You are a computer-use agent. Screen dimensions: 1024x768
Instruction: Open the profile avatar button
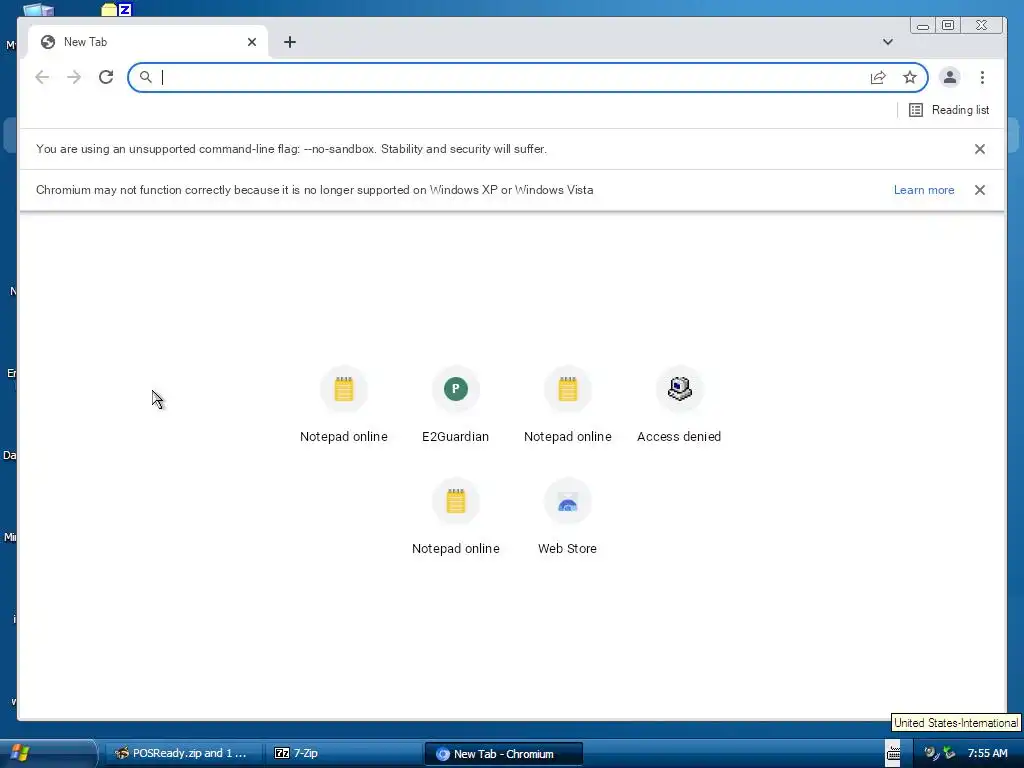(950, 77)
